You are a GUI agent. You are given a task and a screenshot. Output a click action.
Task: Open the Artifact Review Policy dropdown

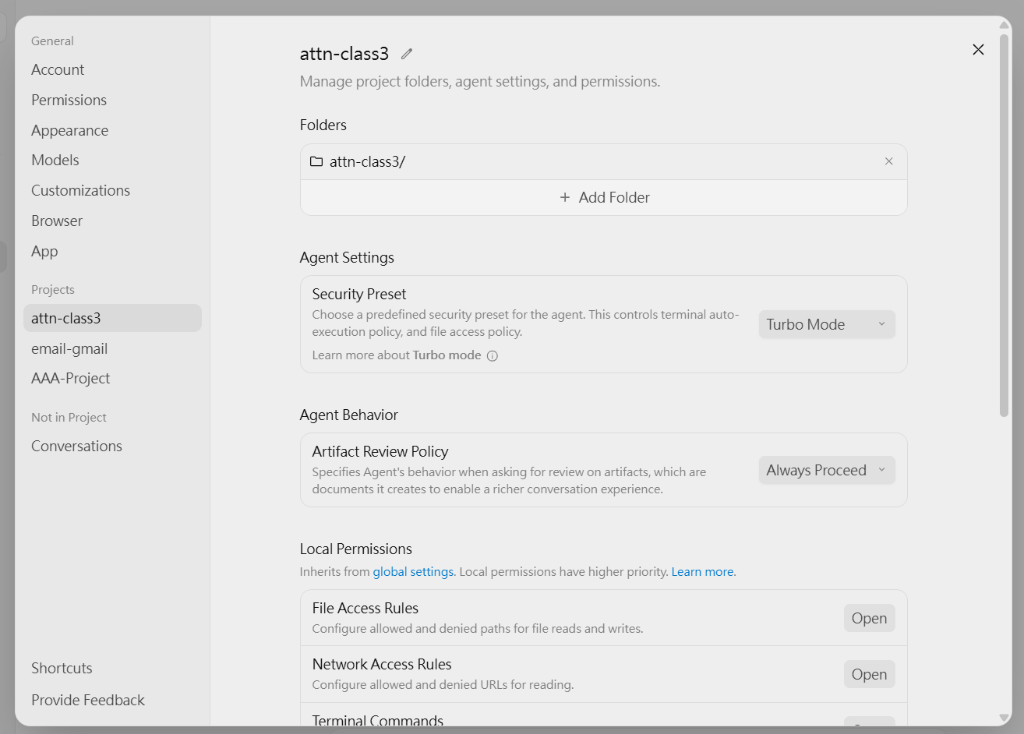[x=826, y=470]
